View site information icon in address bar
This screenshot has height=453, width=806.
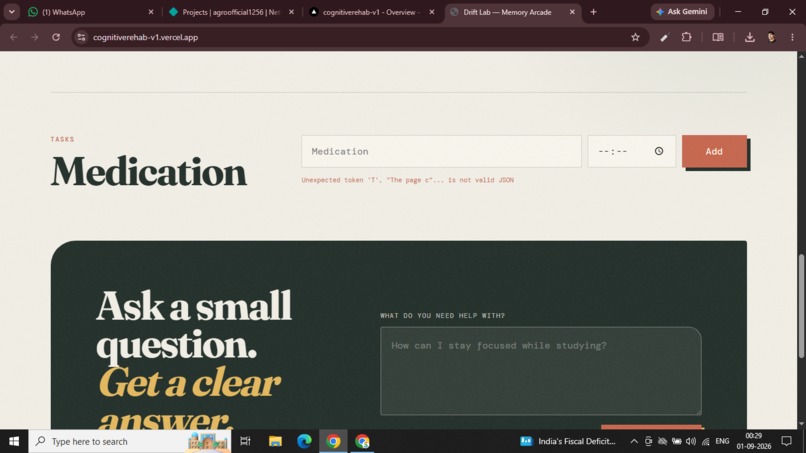pos(81,37)
